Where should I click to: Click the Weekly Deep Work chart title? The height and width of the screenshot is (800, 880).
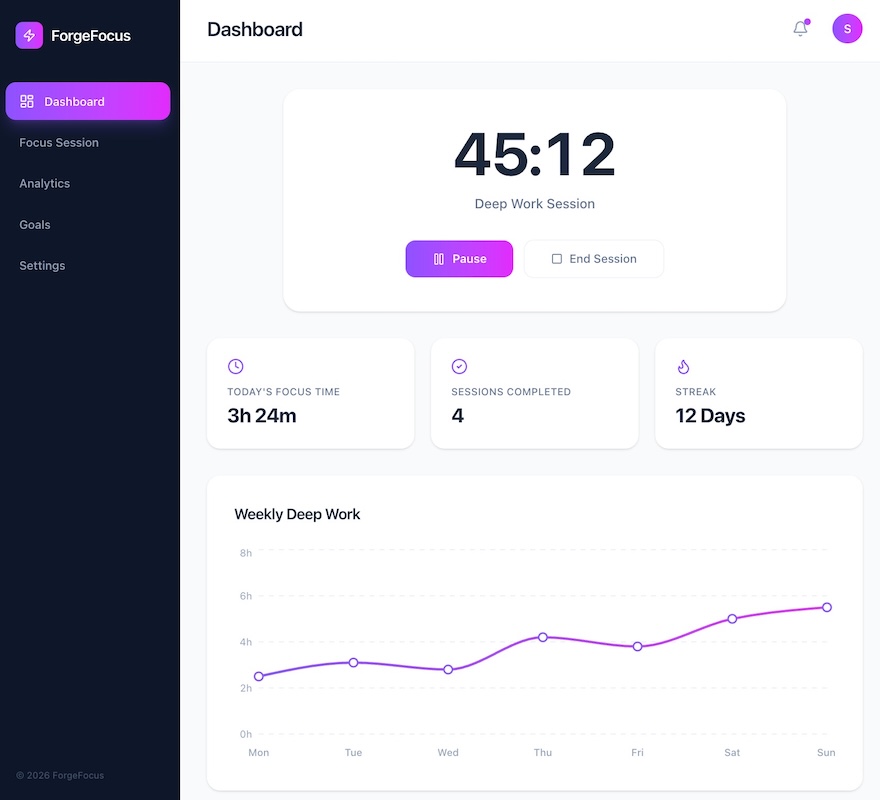click(x=297, y=514)
